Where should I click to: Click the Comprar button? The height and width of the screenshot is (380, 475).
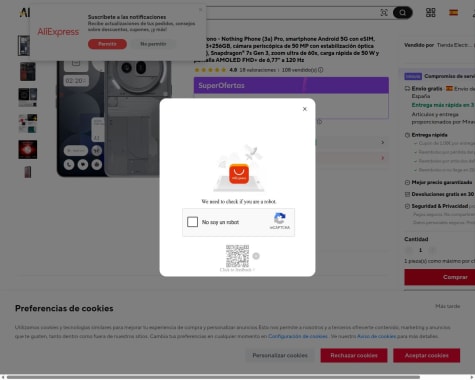coord(440,277)
